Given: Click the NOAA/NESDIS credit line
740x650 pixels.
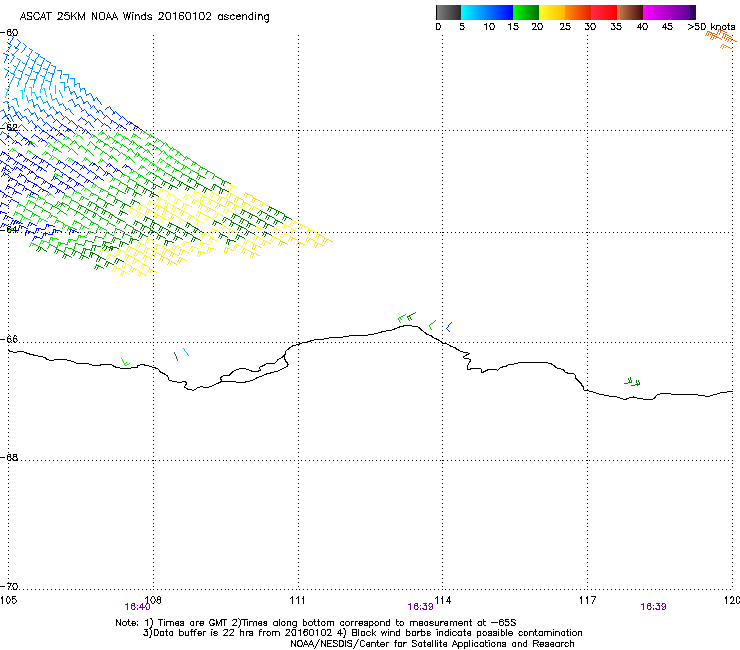Looking at the screenshot, I should 432,644.
